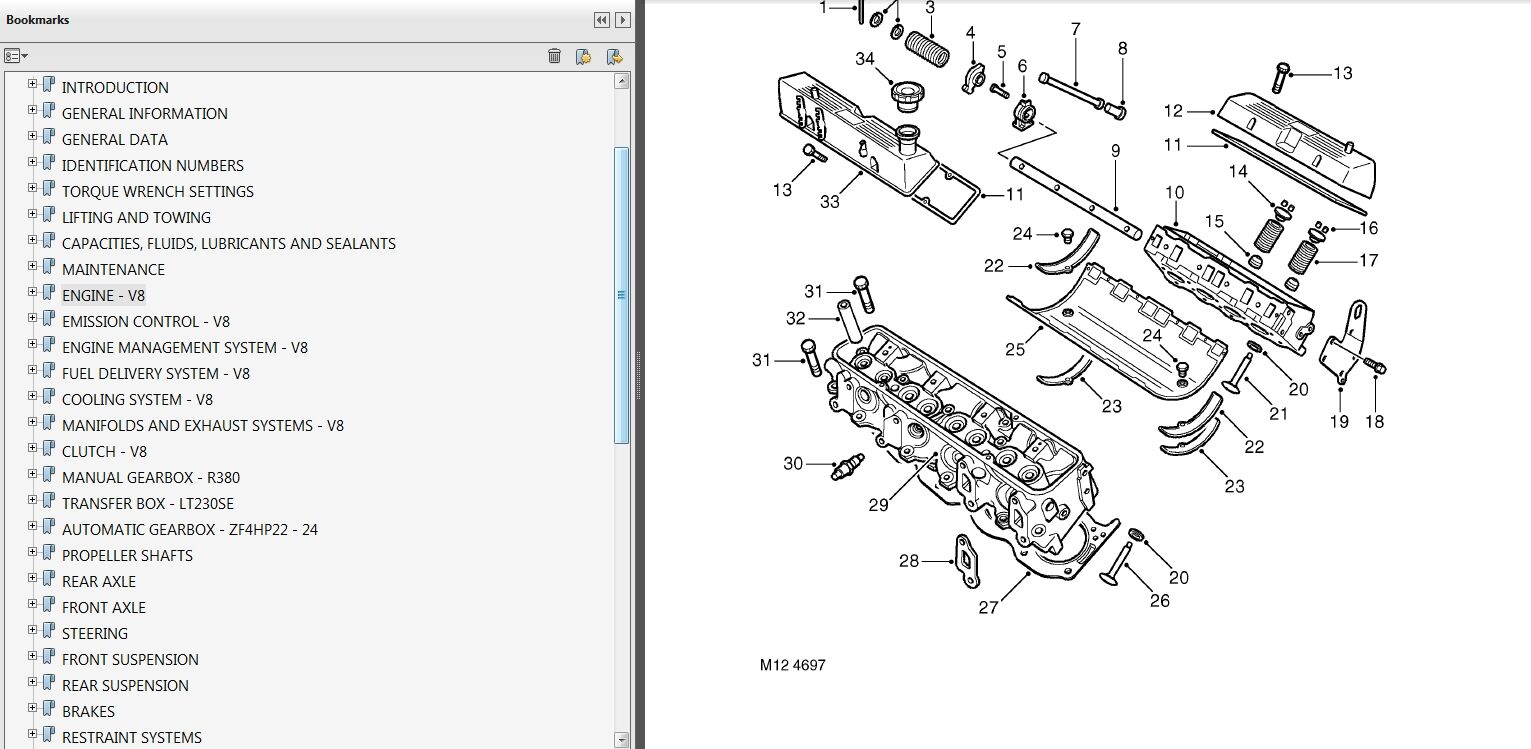
Task: Expand the BRAKES bookmark node
Action: tap(33, 708)
